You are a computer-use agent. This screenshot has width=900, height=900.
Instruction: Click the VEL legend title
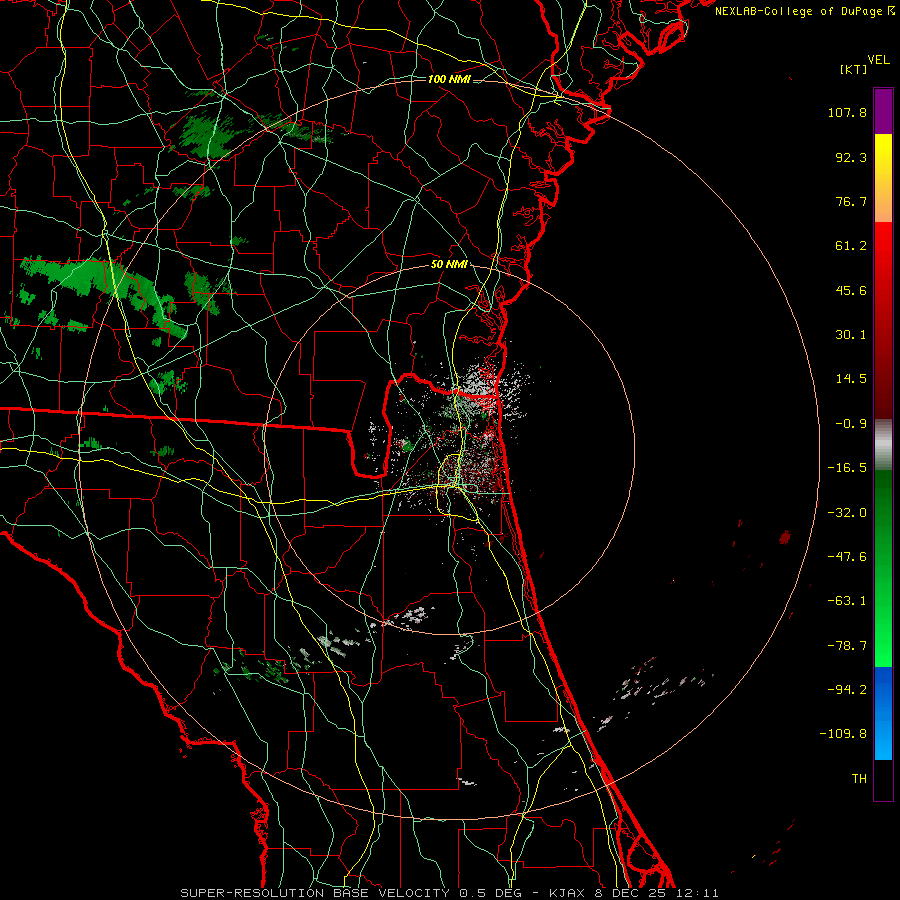click(879, 60)
